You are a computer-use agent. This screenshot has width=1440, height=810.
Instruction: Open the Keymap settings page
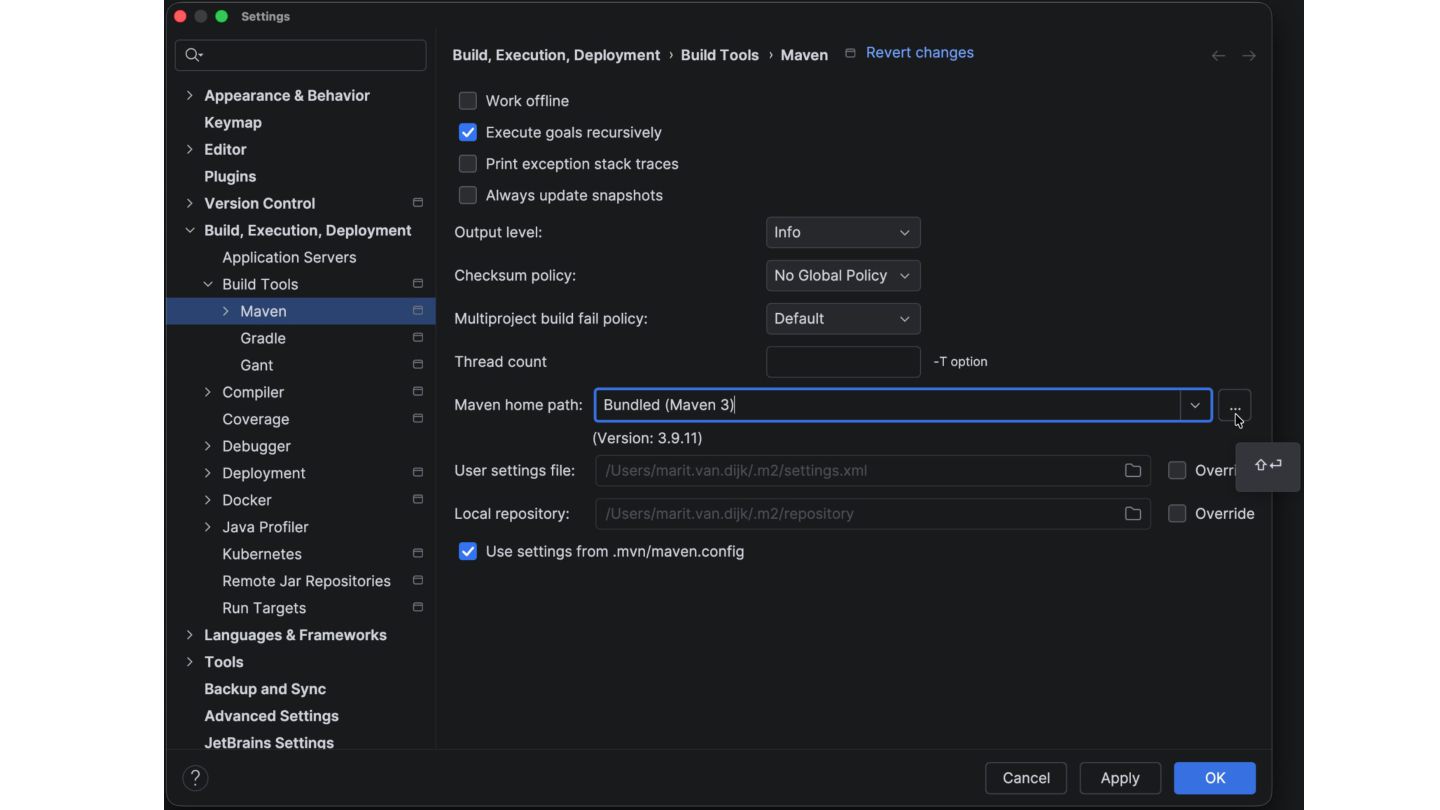[x=233, y=122]
